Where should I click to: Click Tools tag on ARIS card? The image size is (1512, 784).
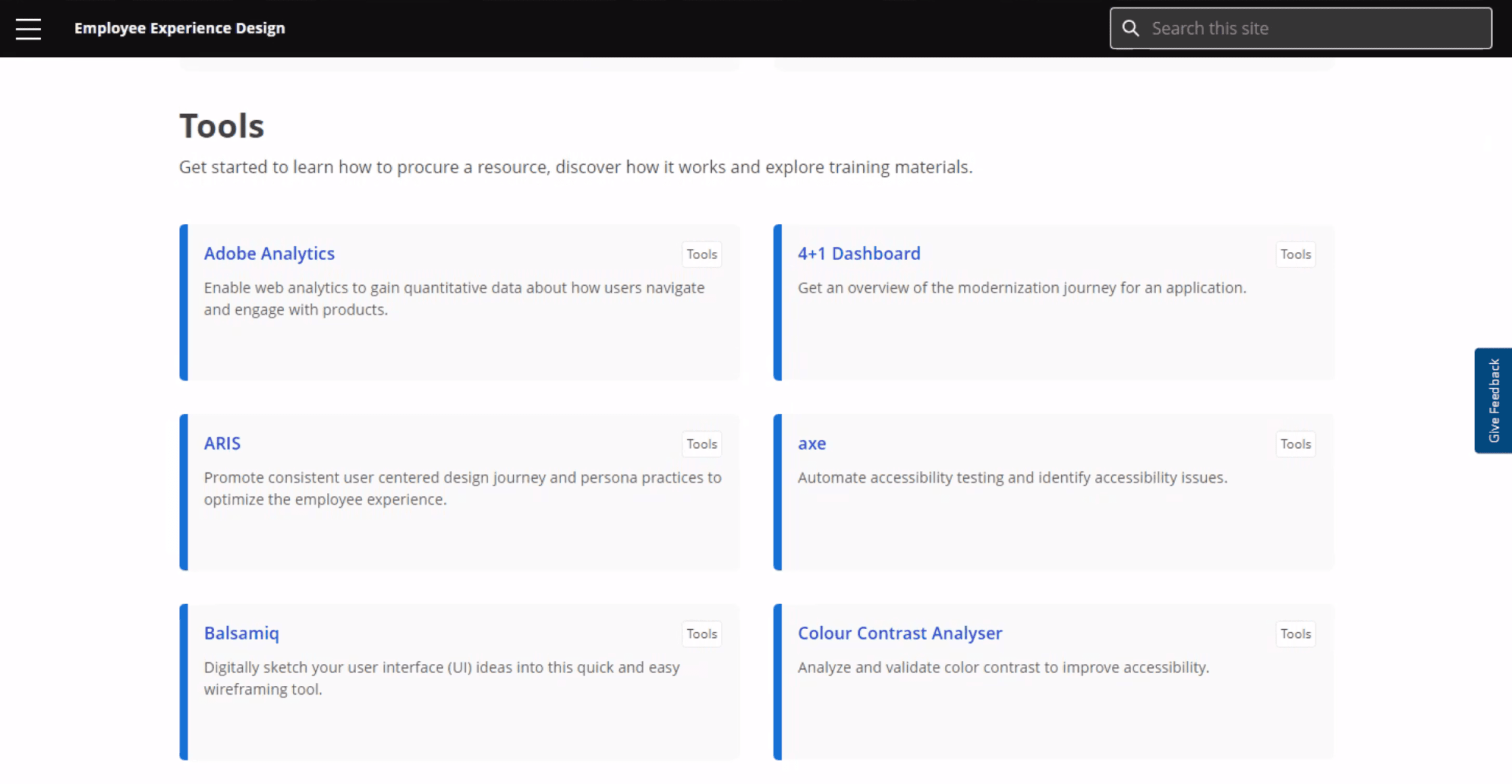click(701, 444)
